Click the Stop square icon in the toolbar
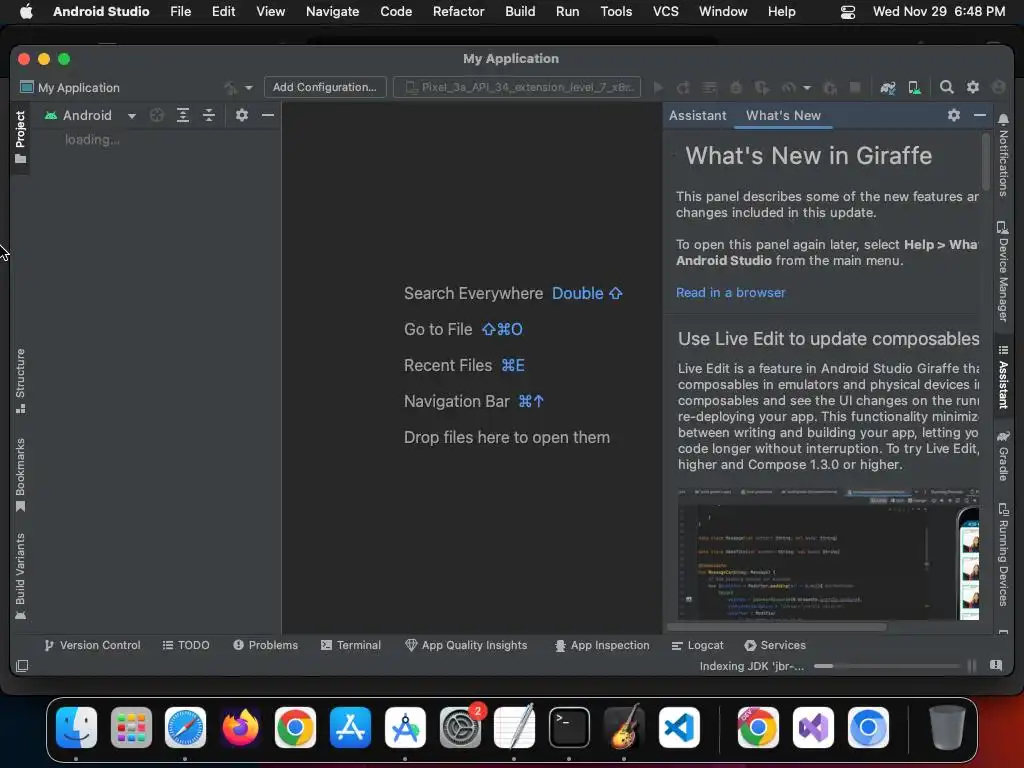Image resolution: width=1024 pixels, height=768 pixels. click(854, 88)
